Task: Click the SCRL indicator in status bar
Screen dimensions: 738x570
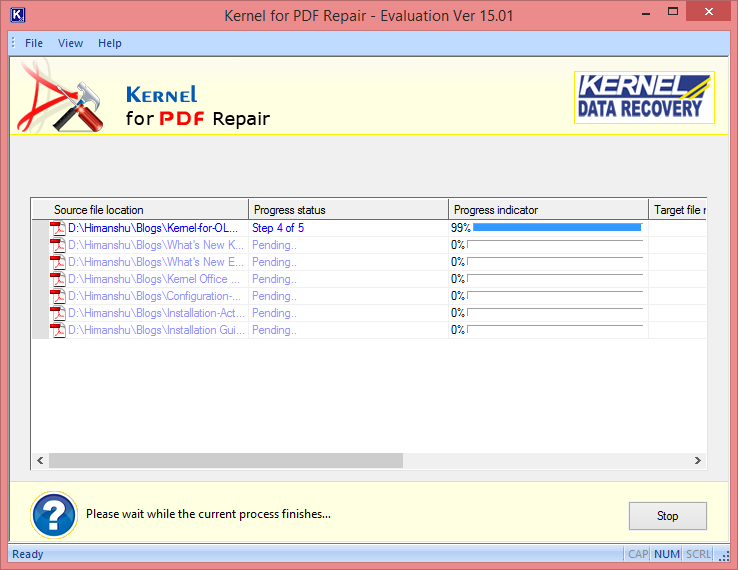Action: coord(698,554)
